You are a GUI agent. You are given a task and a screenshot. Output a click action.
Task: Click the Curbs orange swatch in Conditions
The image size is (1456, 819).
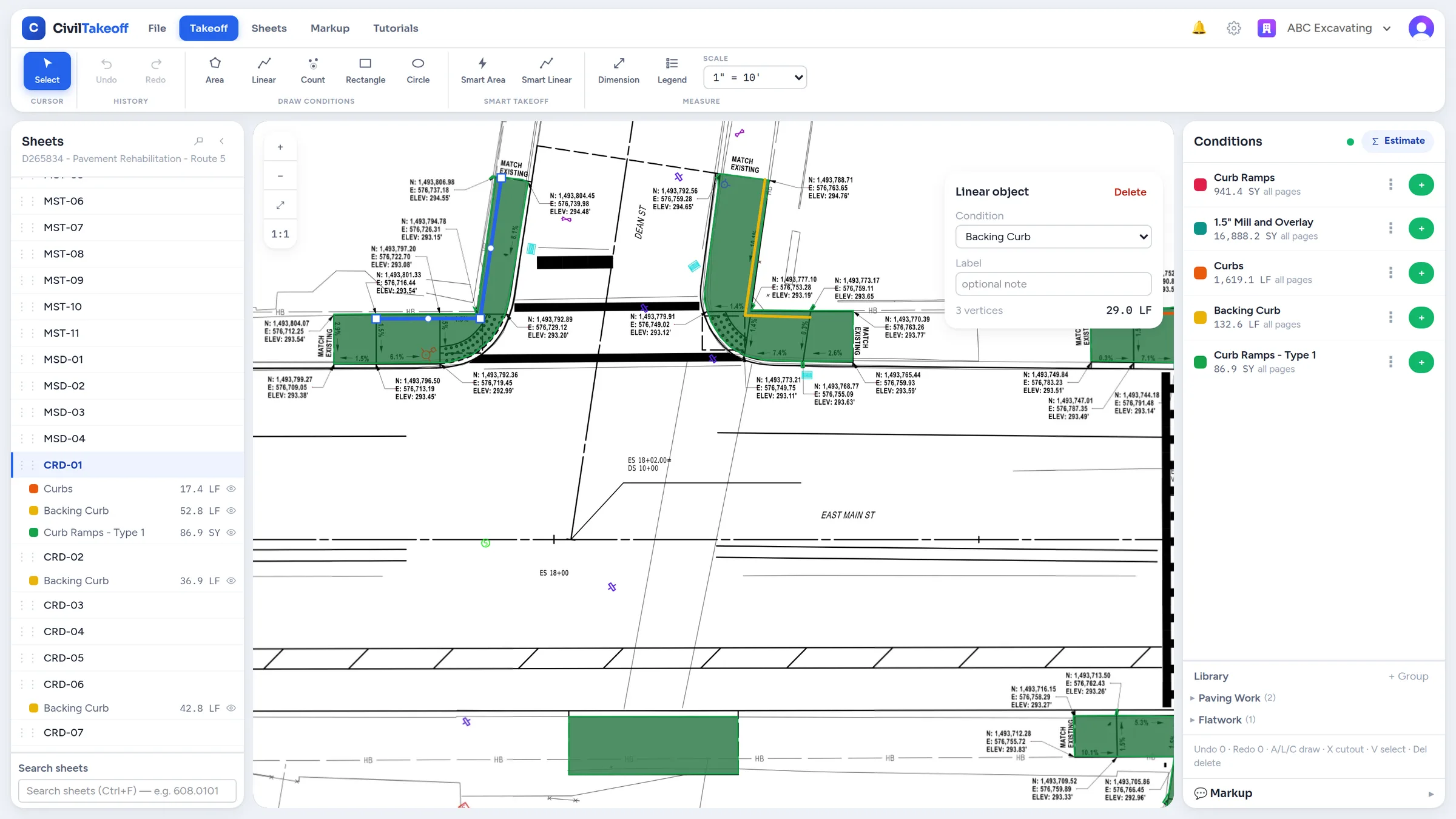coord(1200,273)
